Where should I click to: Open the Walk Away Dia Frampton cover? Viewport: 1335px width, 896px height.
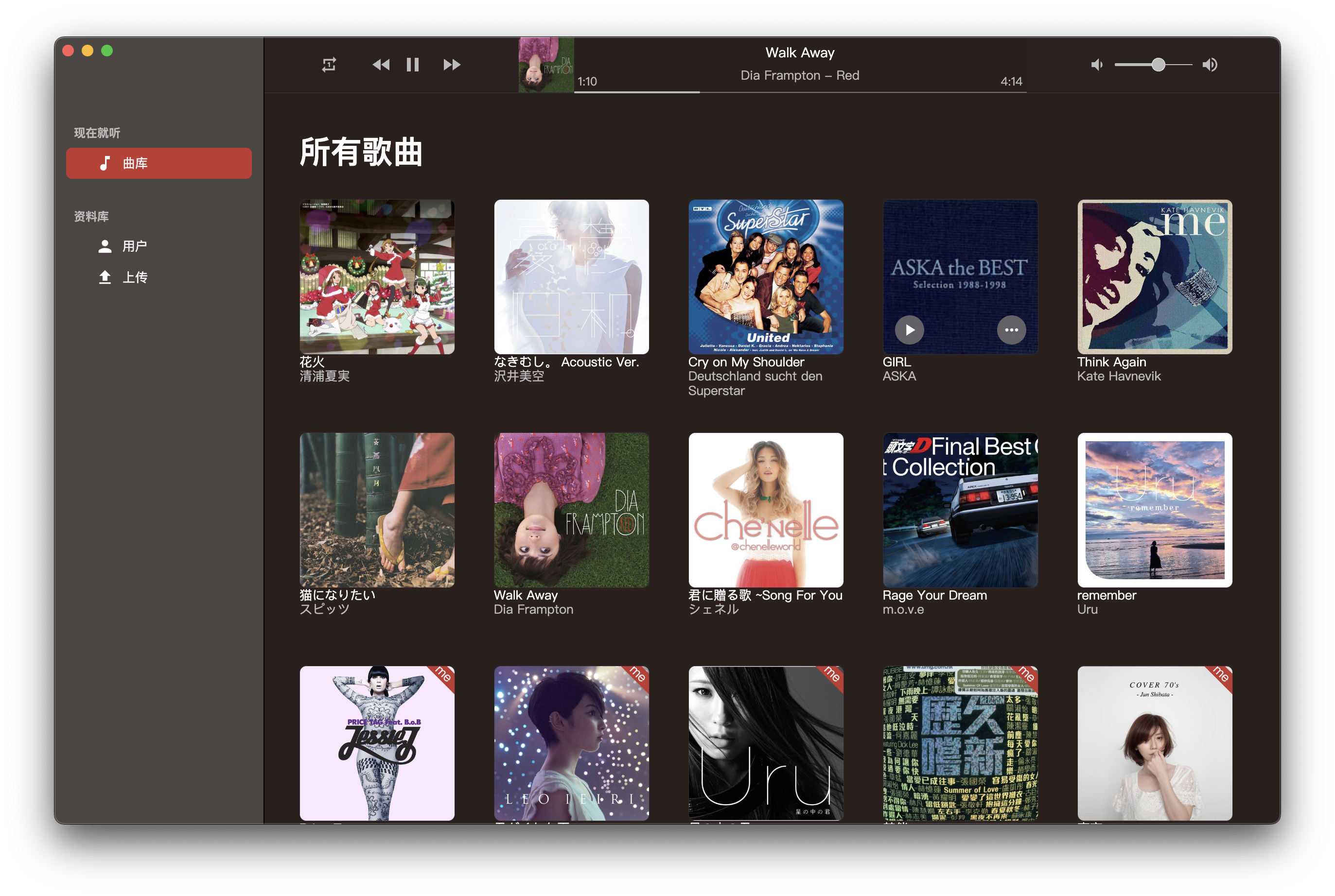[x=571, y=510]
